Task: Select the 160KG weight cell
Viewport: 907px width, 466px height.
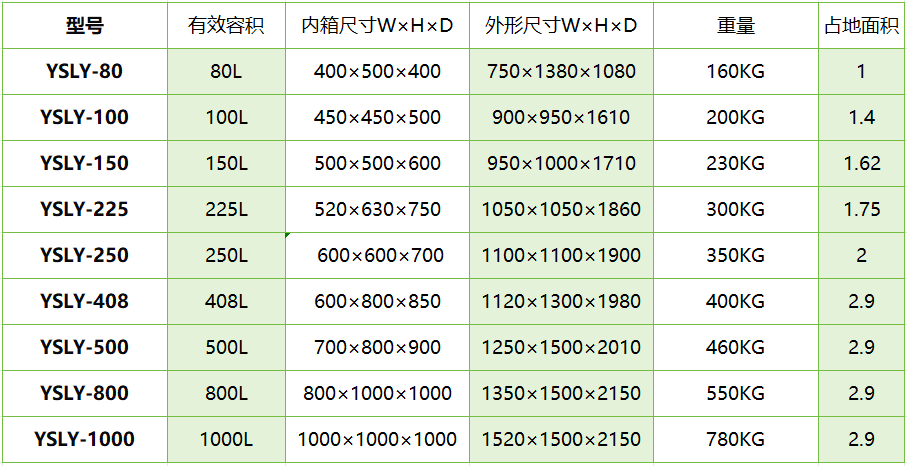Action: pyautogui.click(x=736, y=72)
